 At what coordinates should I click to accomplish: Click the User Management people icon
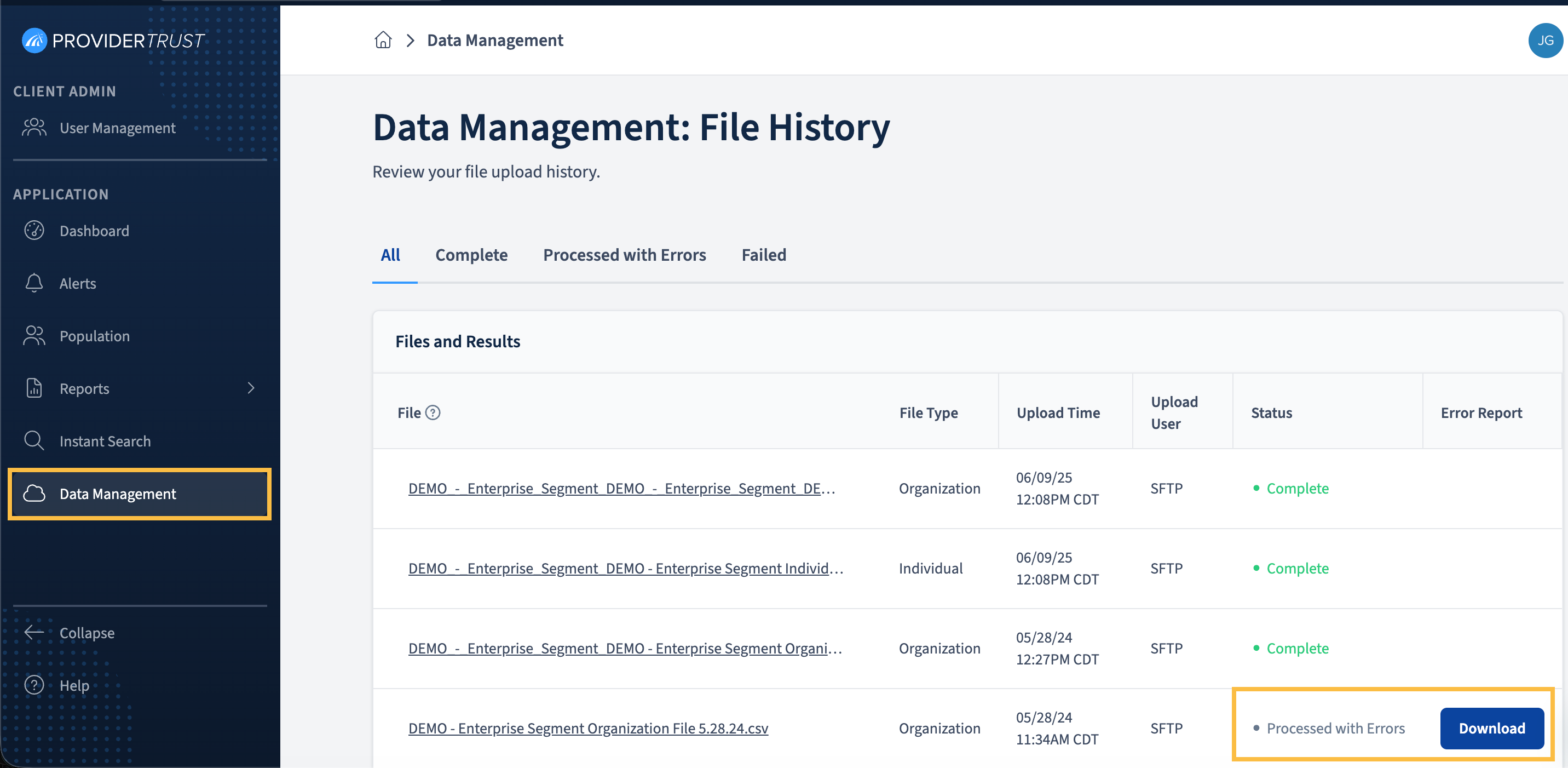[x=34, y=127]
